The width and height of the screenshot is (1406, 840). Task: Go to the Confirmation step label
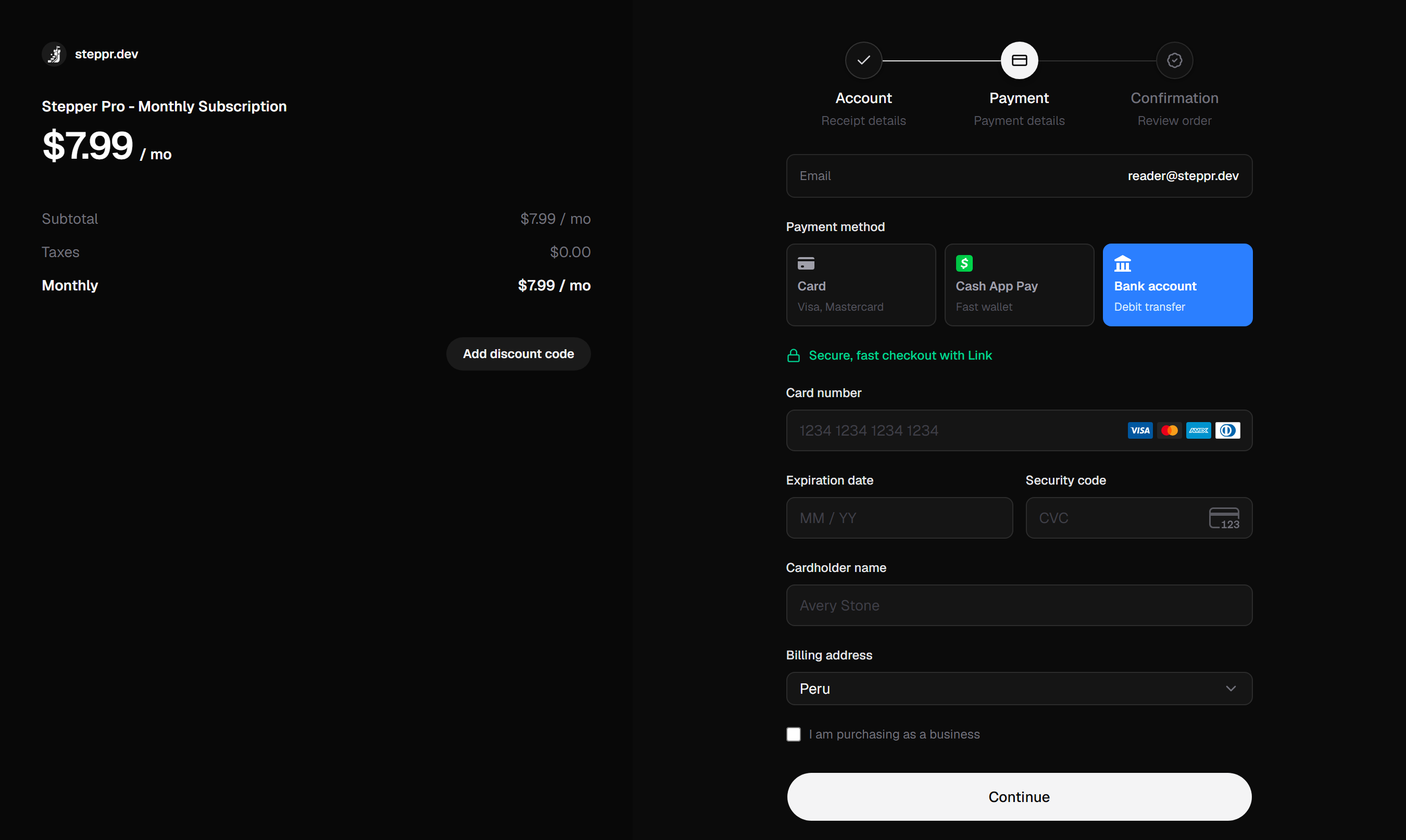tap(1174, 98)
